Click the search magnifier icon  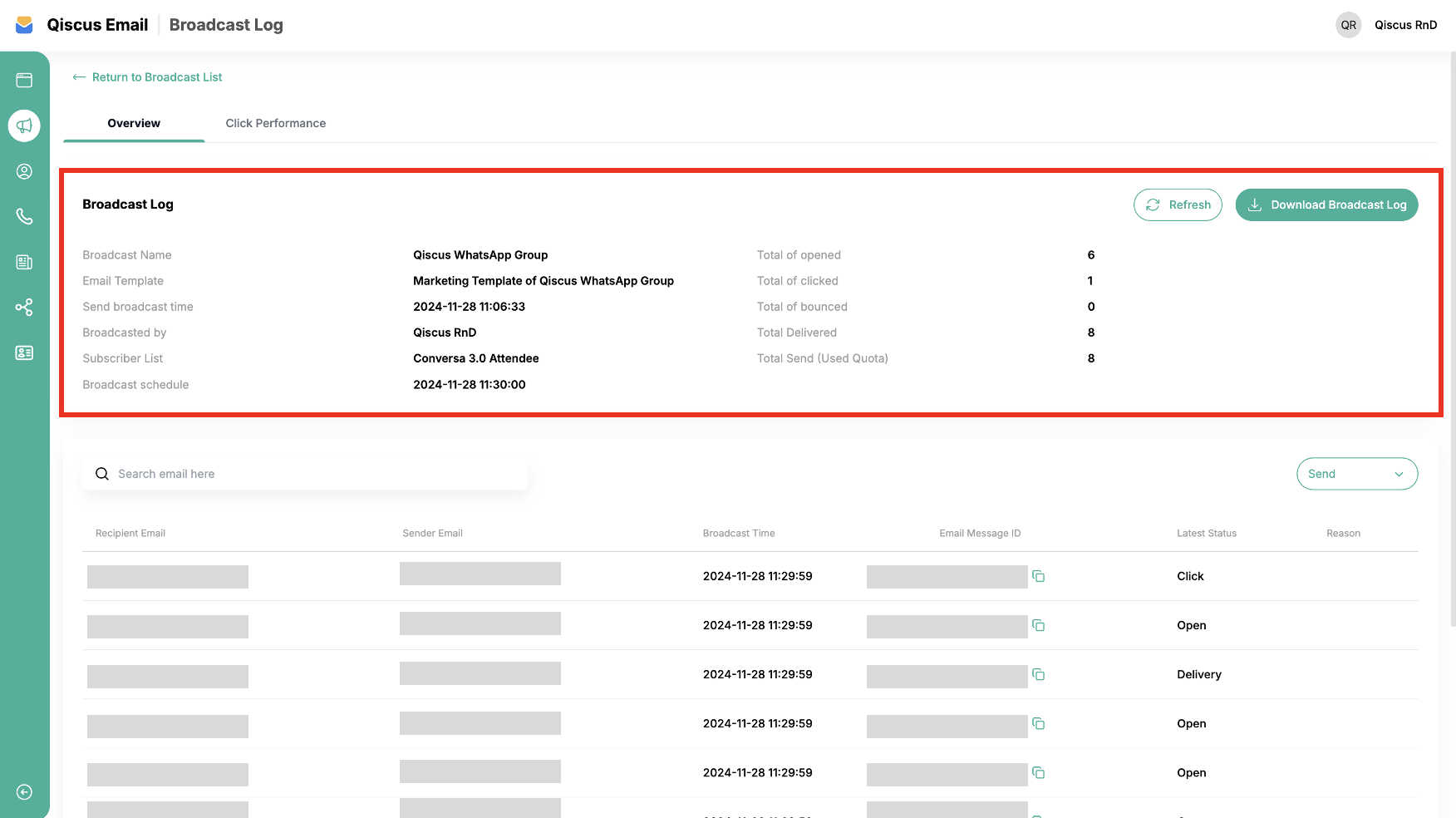[102, 474]
